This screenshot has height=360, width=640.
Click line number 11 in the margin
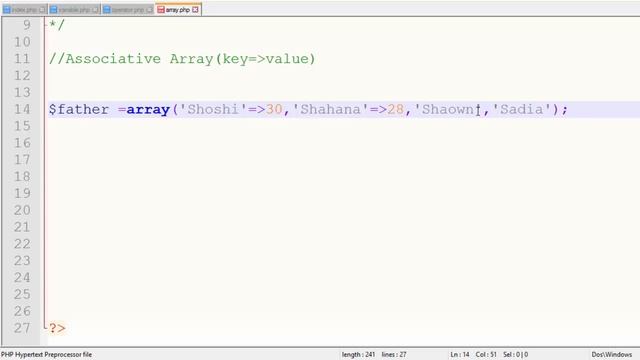pyautogui.click(x=22, y=59)
